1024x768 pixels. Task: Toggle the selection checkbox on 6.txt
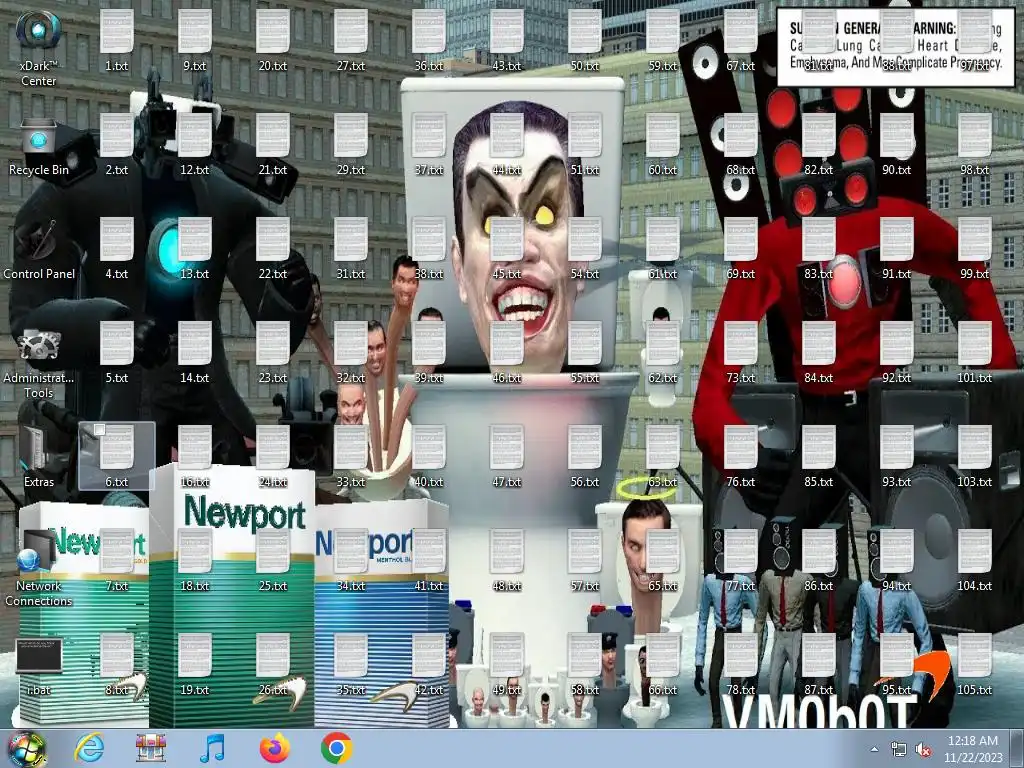pyautogui.click(x=99, y=430)
